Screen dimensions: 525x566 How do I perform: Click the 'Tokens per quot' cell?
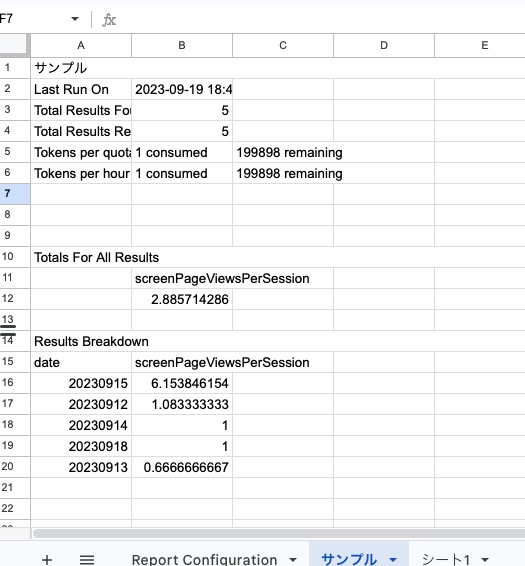[x=81, y=152]
